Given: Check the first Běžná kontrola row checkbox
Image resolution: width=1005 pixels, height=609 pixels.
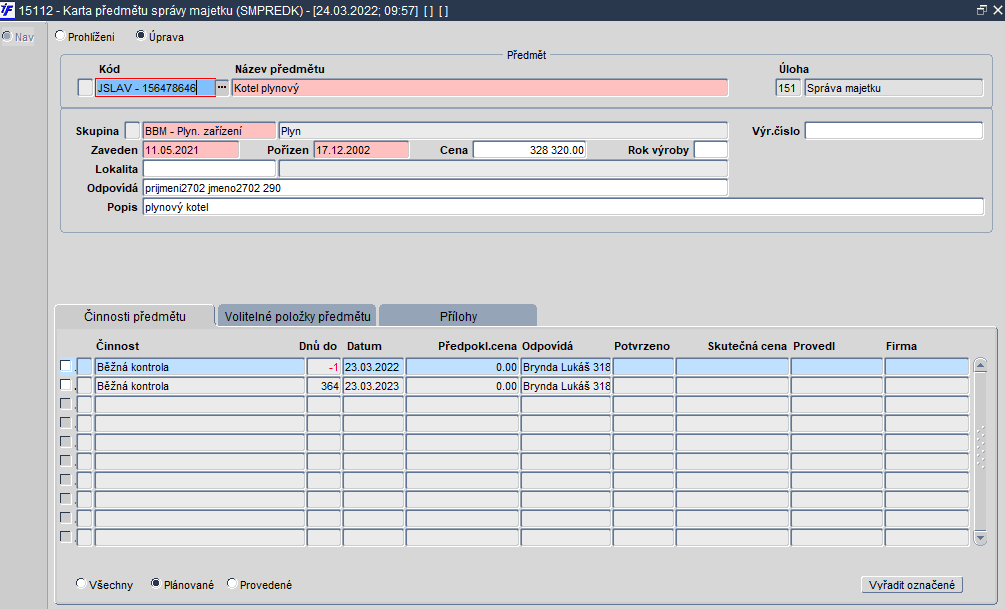Looking at the screenshot, I should [x=65, y=365].
